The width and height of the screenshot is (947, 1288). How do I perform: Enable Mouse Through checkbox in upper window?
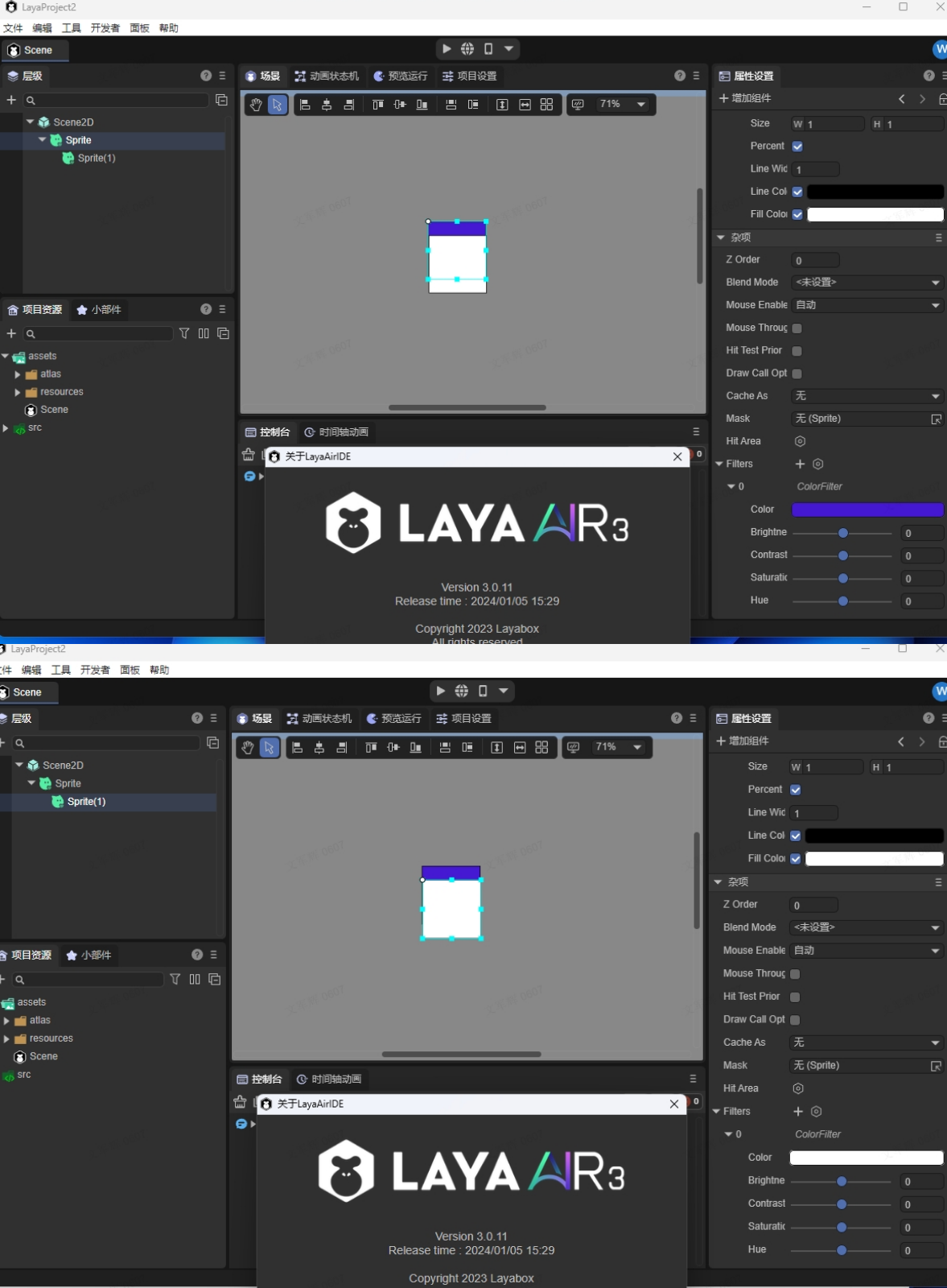coord(797,328)
